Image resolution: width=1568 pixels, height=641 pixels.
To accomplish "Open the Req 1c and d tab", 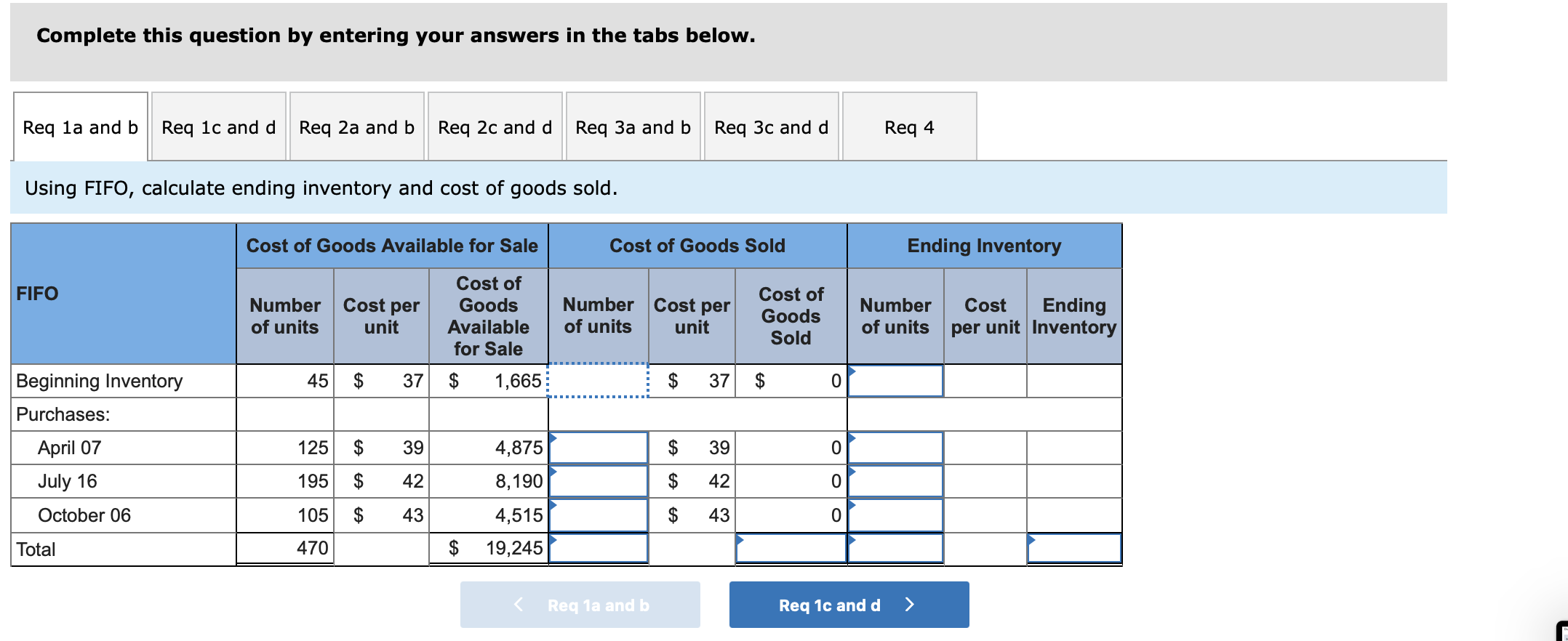I will coord(218,127).
